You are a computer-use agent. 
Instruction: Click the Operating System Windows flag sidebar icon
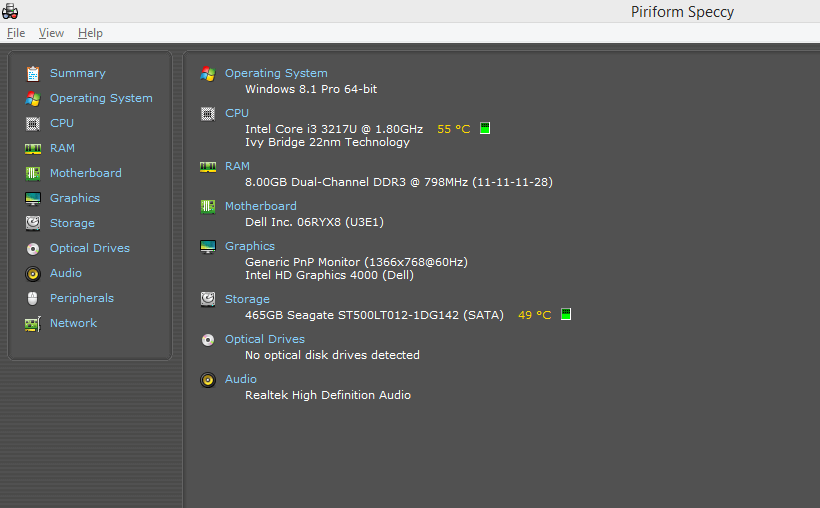33,98
